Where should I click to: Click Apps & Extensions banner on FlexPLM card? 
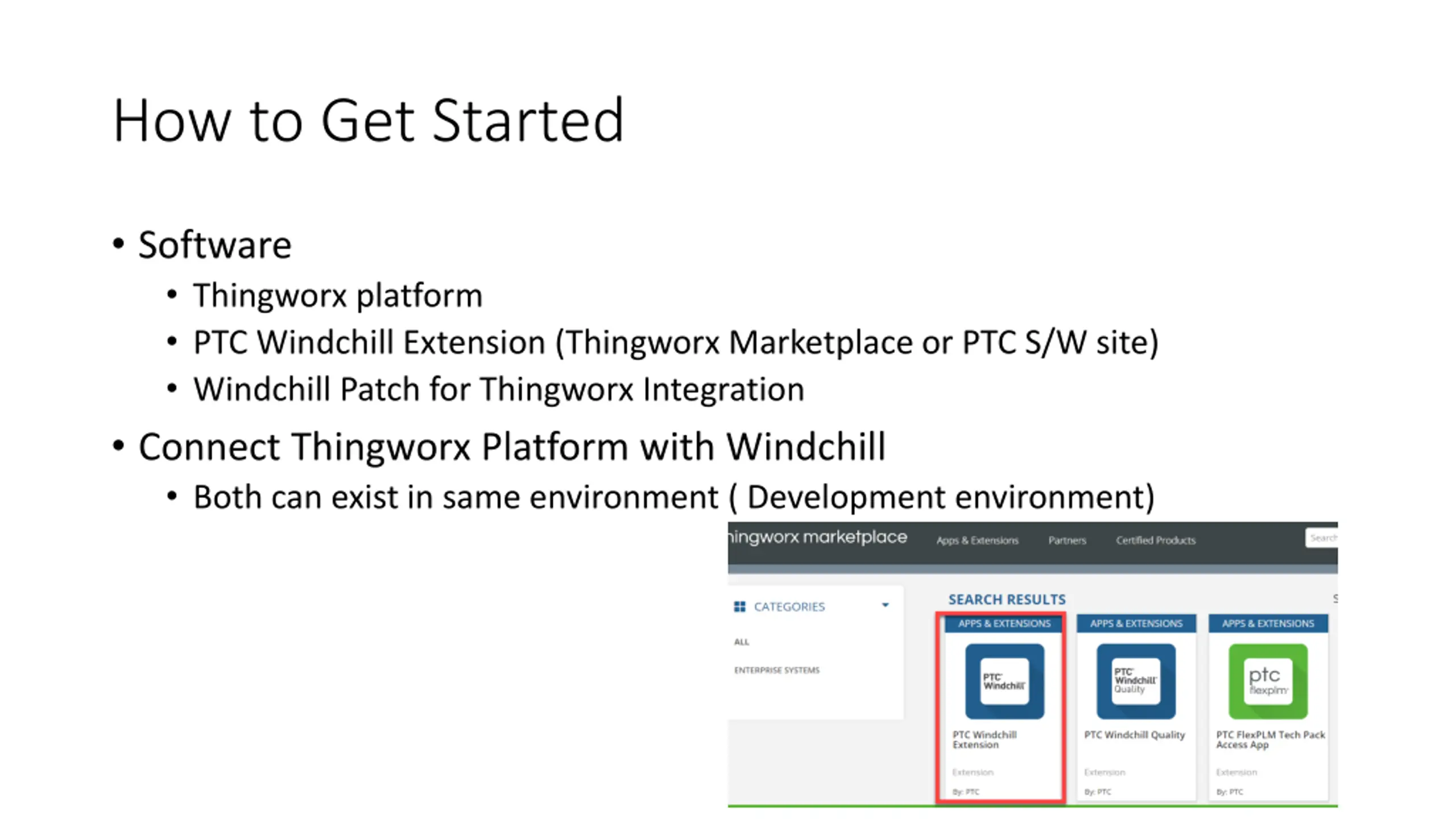tap(1268, 623)
